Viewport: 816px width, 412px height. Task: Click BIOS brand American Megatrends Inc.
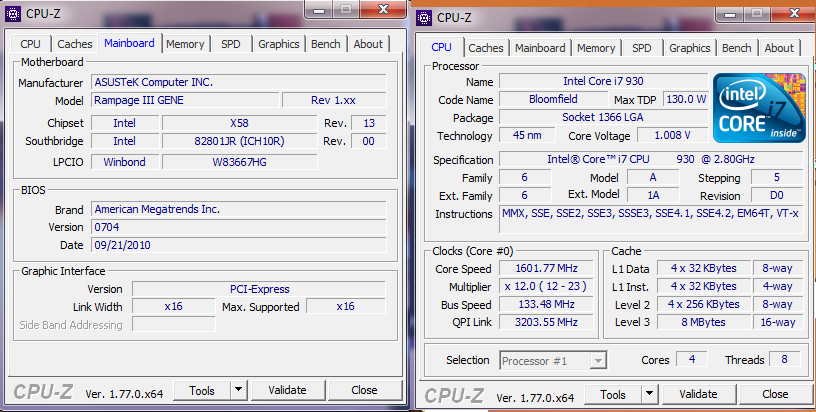239,209
